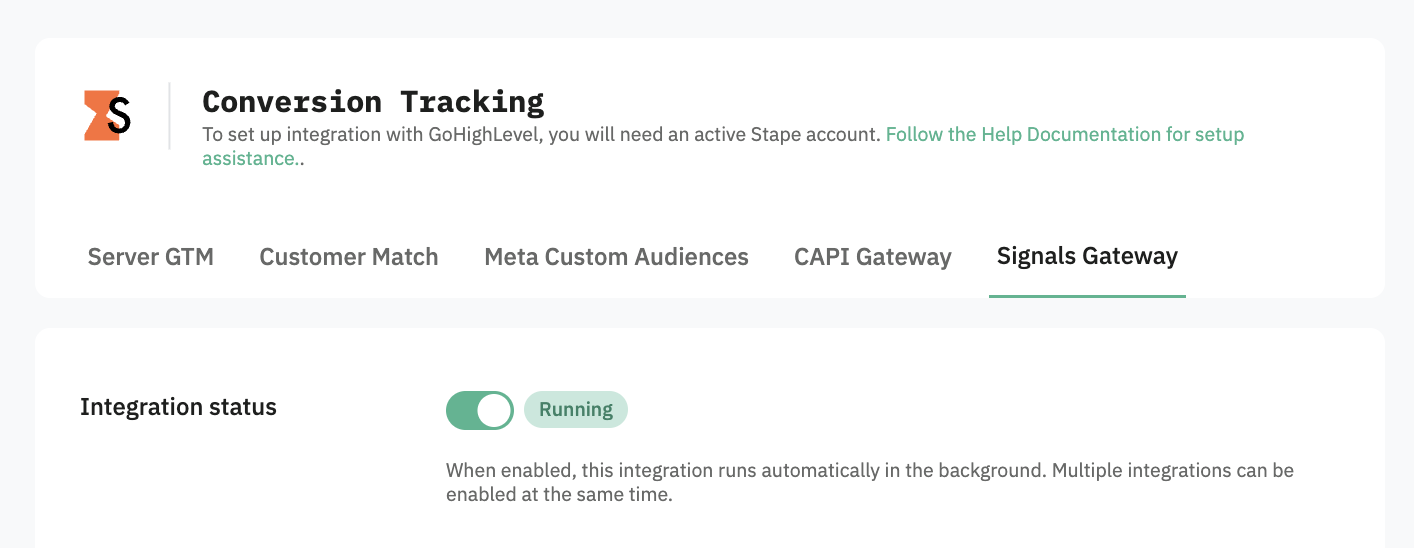
Task: Select the Meta Custom Audiences tab
Action: click(x=616, y=257)
